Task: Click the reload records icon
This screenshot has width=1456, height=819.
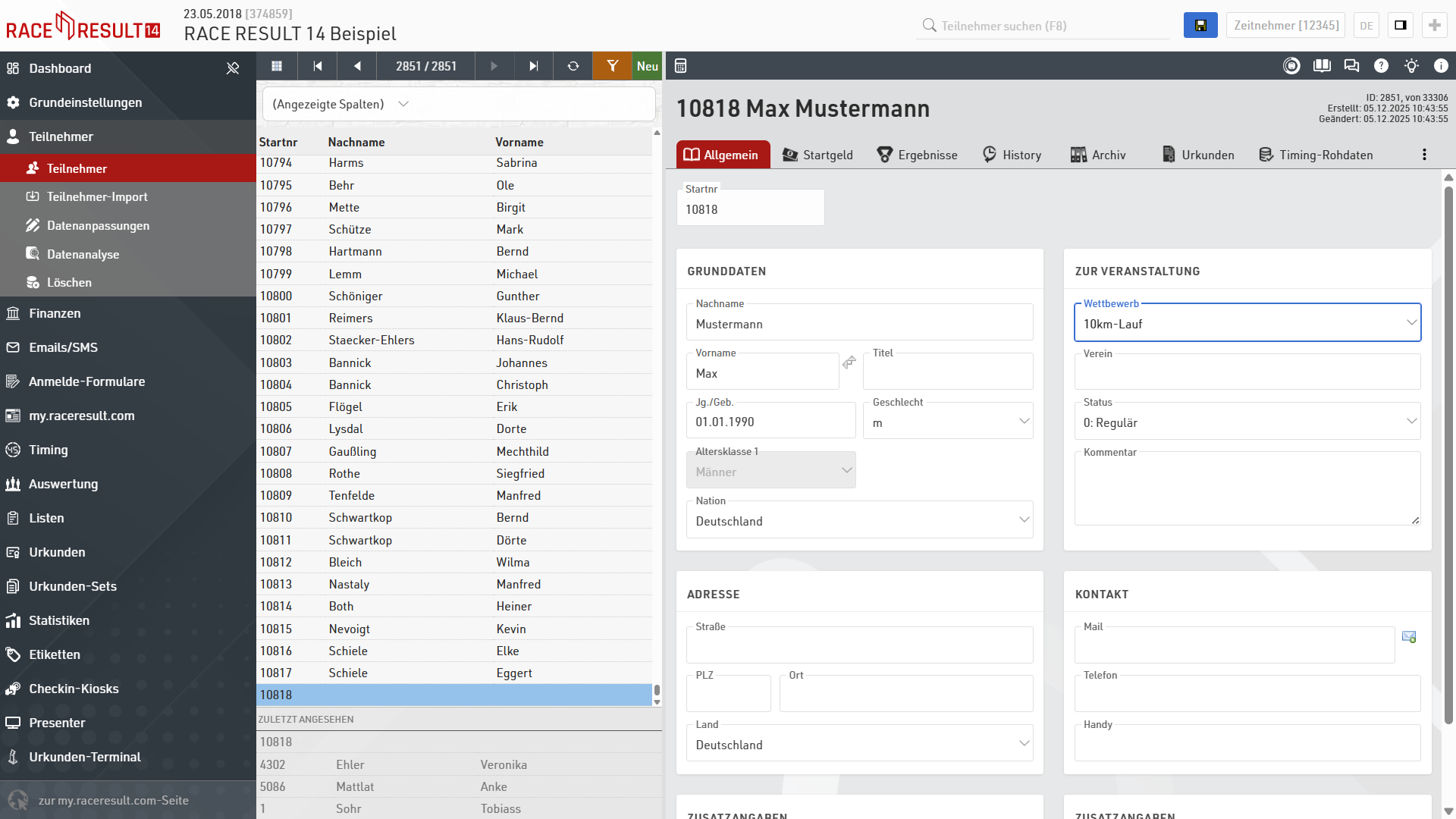Action: pyautogui.click(x=573, y=66)
